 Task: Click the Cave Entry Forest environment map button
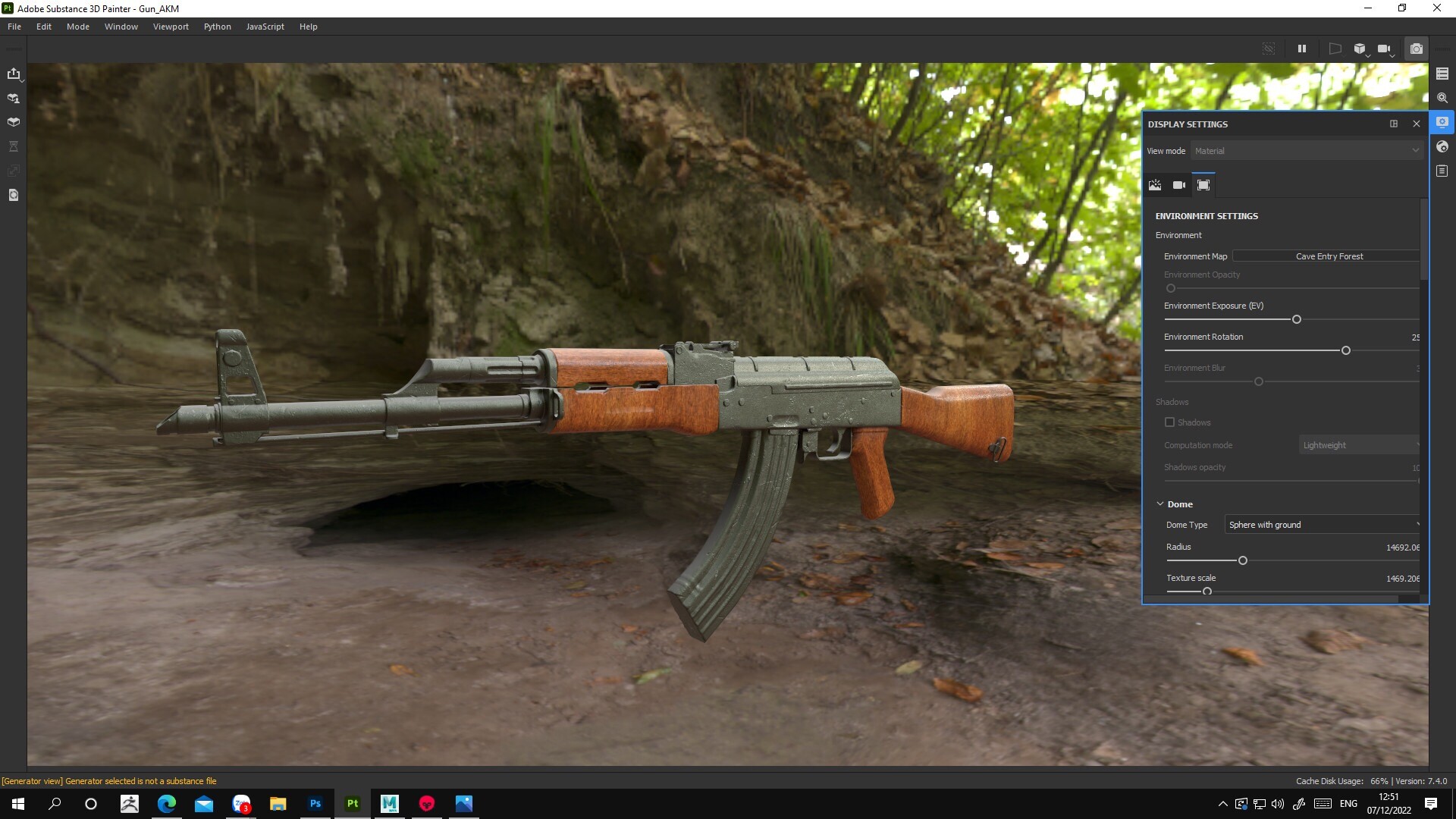(x=1328, y=256)
